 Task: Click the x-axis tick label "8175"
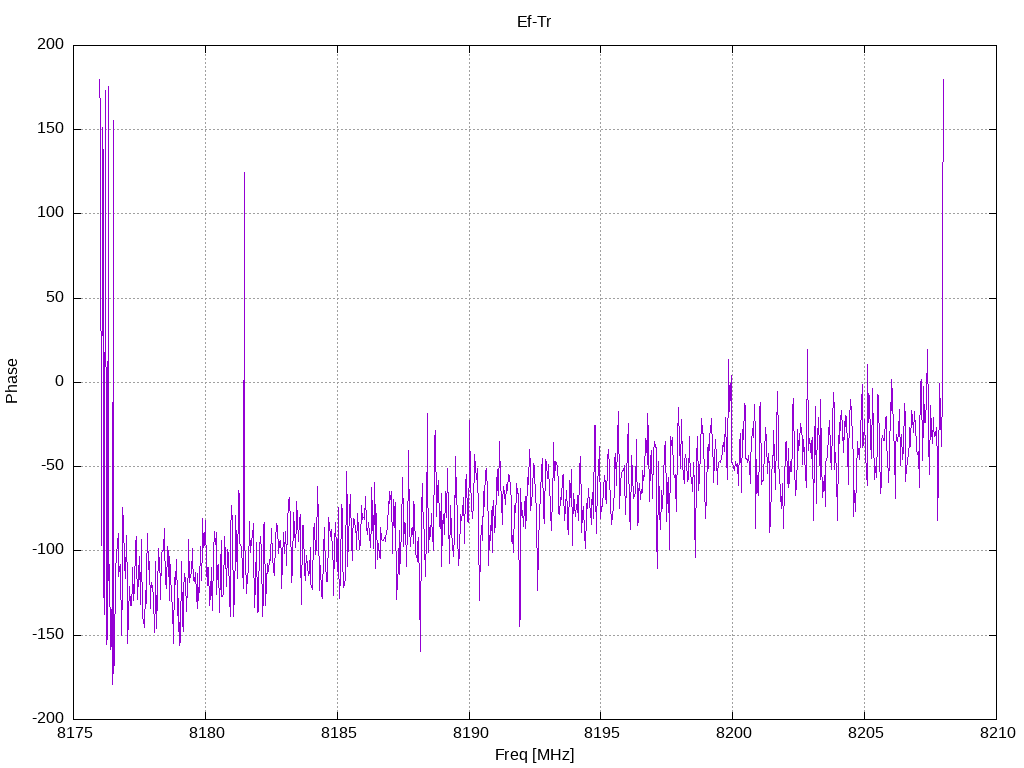74,733
